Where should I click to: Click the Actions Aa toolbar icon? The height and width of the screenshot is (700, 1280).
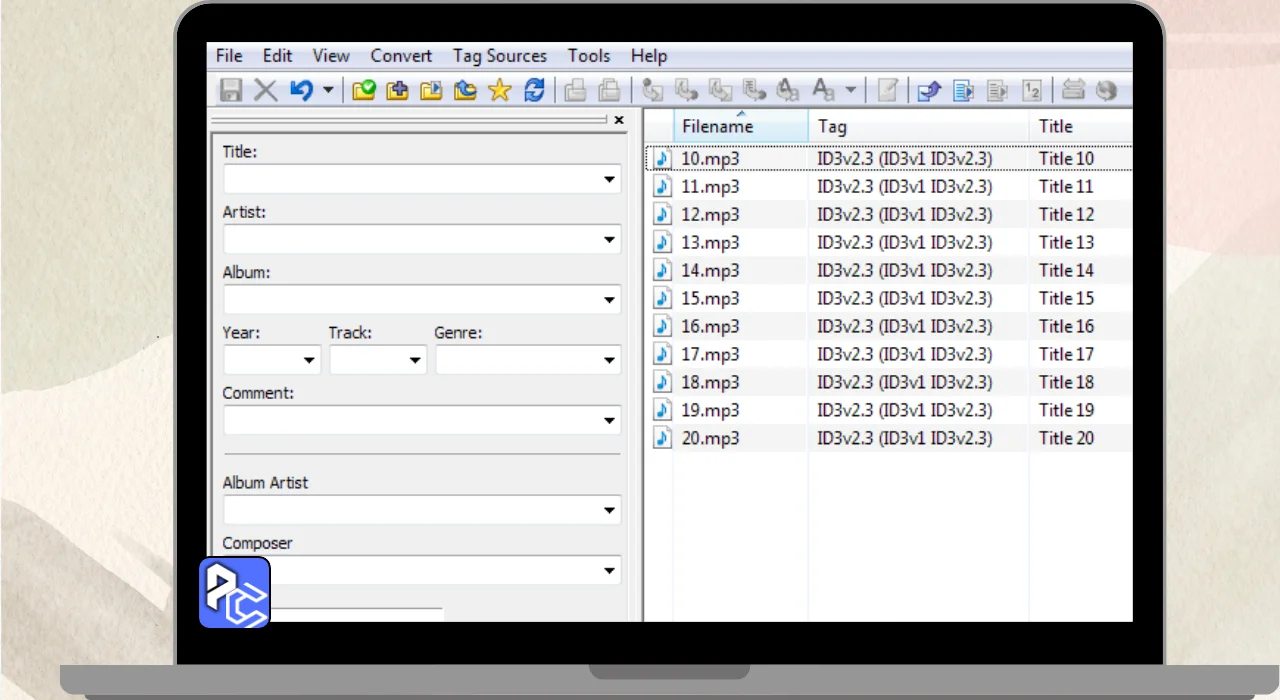coord(823,90)
